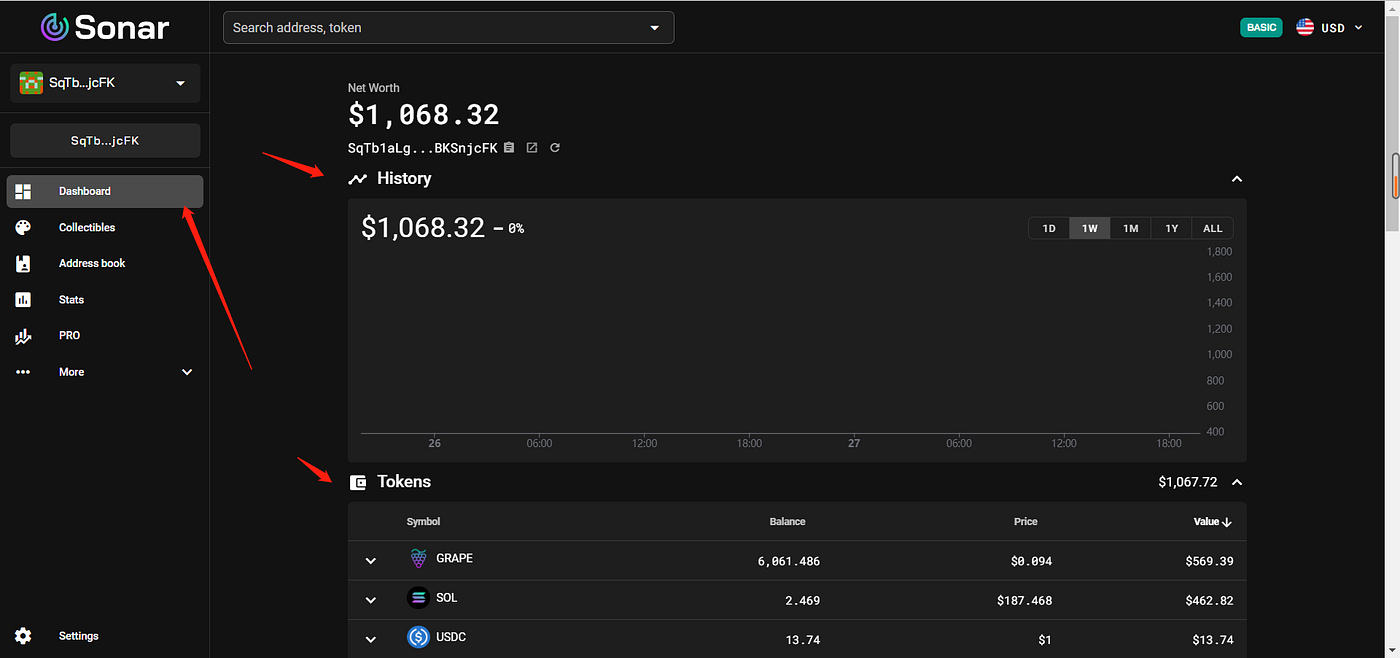Click the Collectibles palette icon

pos(24,228)
